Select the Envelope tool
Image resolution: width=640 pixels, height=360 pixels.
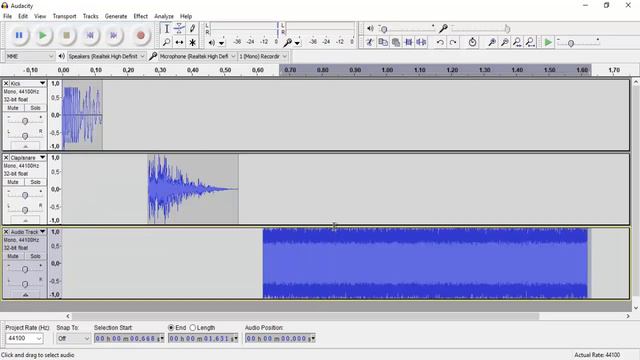pyautogui.click(x=179, y=29)
